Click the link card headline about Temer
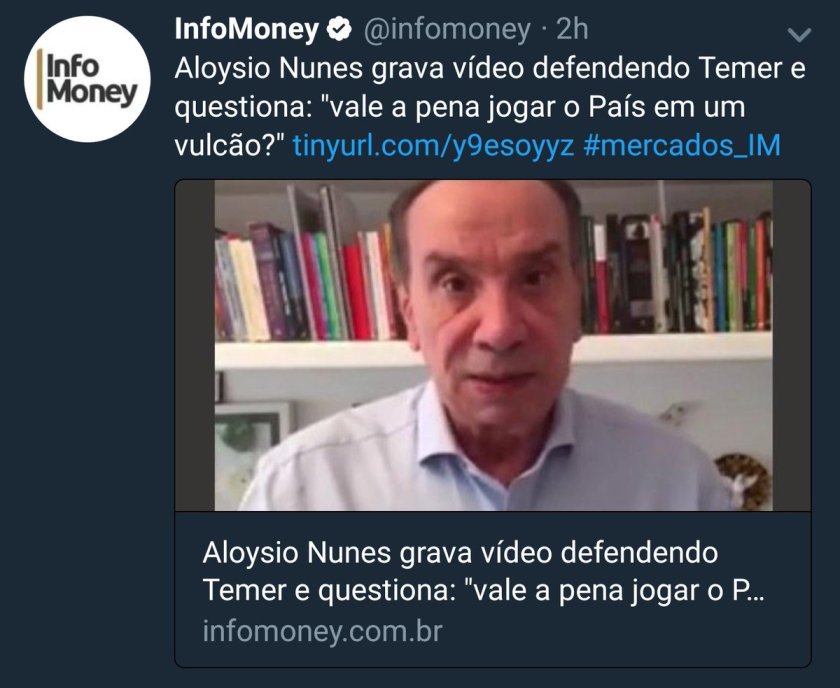 (483, 572)
